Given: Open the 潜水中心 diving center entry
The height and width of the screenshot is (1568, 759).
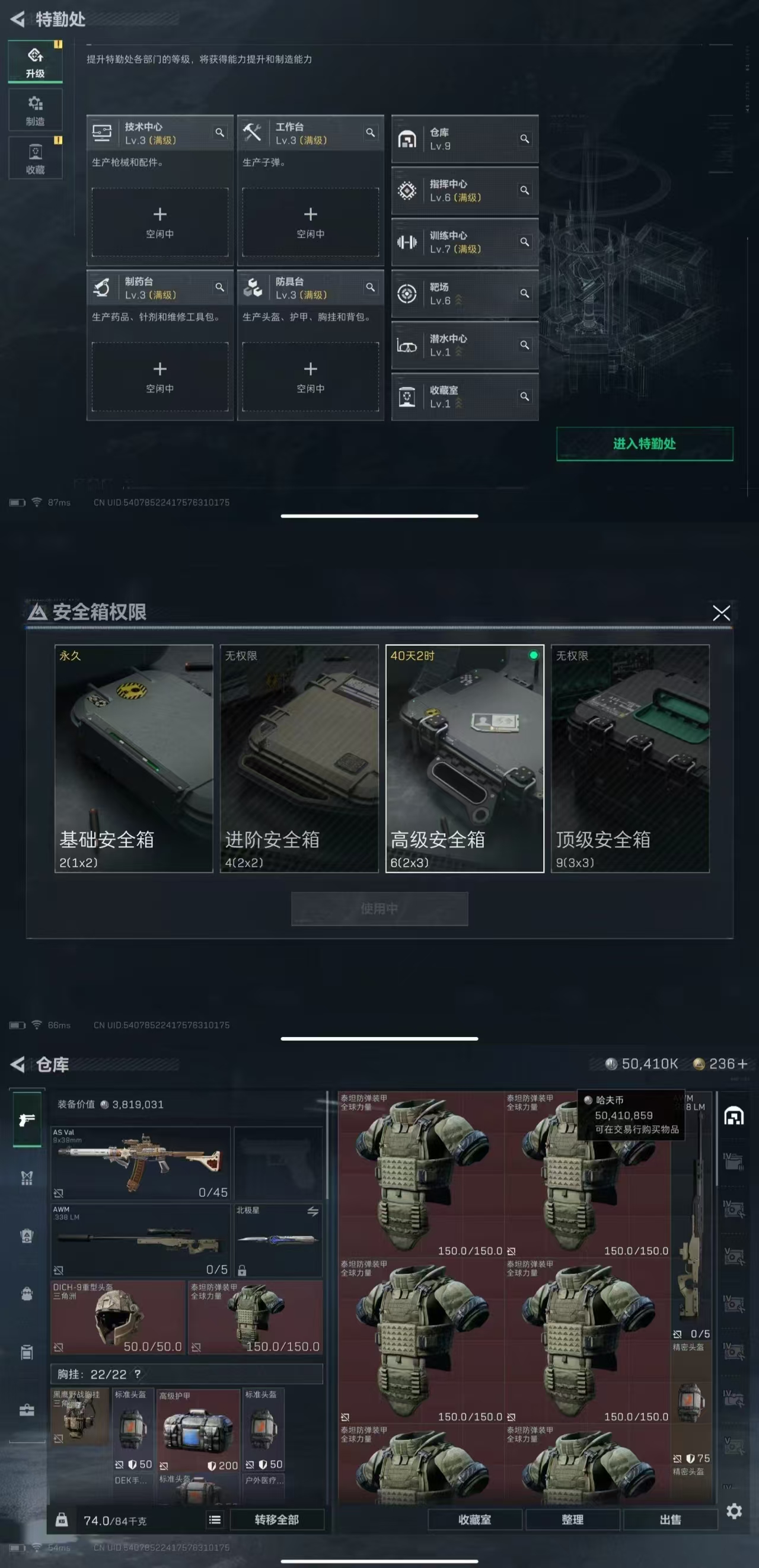Looking at the screenshot, I should click(465, 345).
